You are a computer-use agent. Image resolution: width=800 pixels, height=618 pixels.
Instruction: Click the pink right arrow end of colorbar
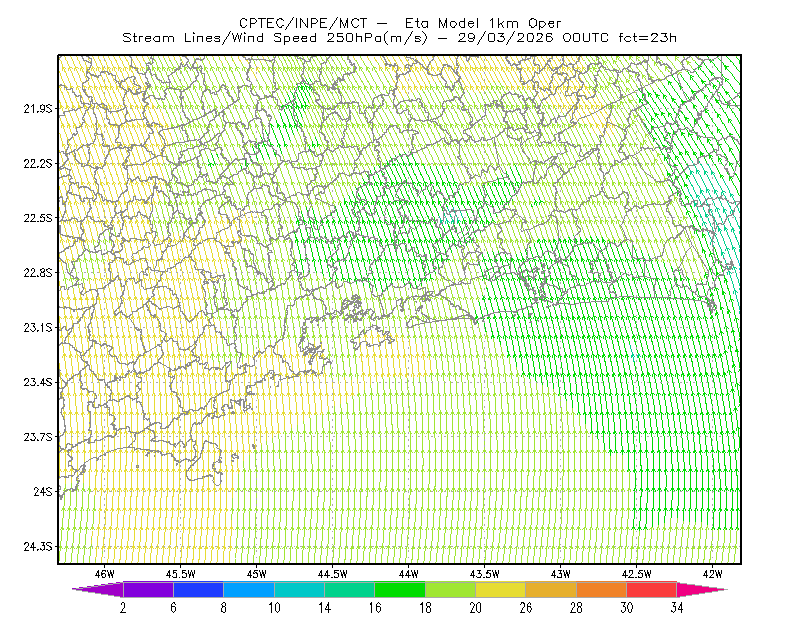point(700,589)
